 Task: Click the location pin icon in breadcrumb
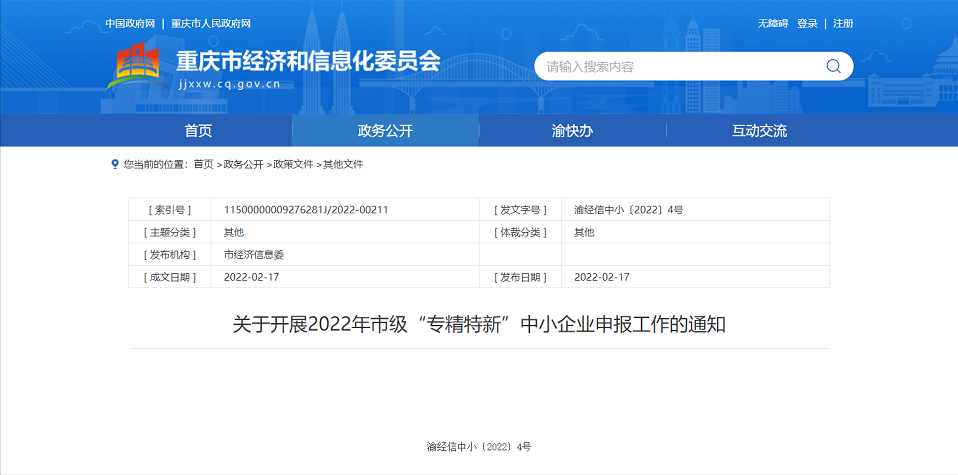(115, 164)
